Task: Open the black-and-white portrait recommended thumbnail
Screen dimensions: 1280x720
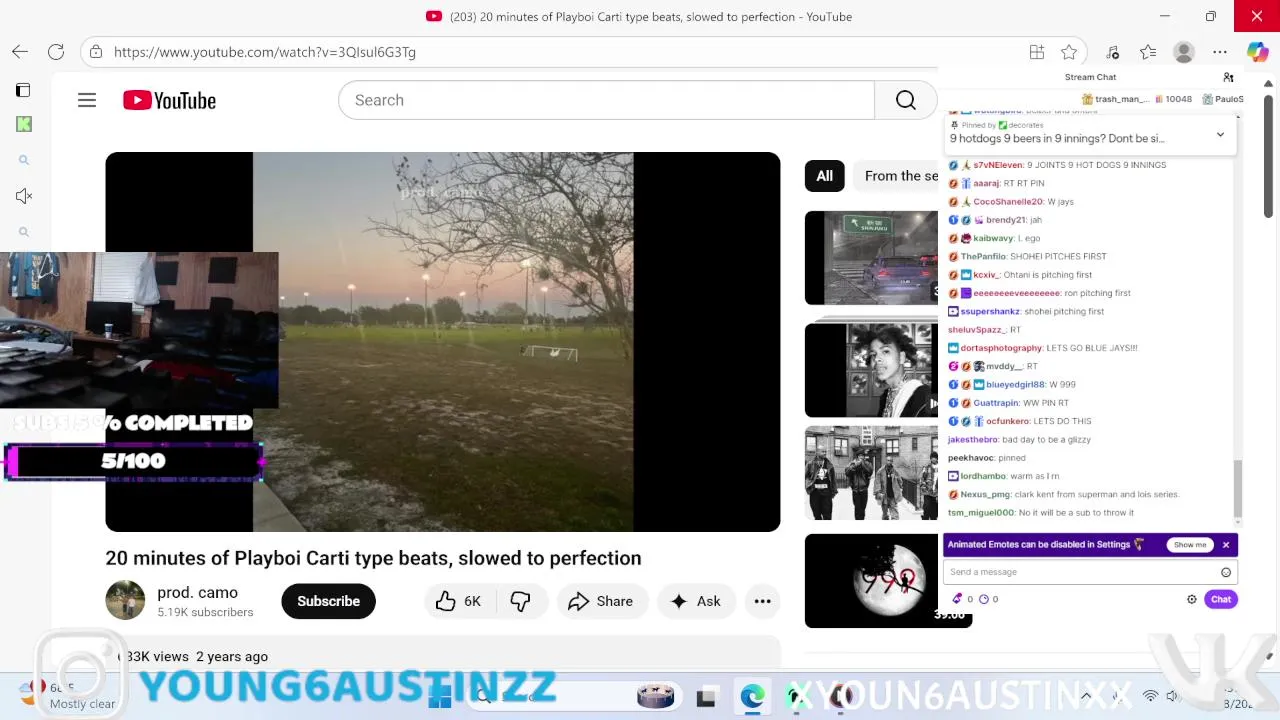Action: pyautogui.click(x=871, y=370)
